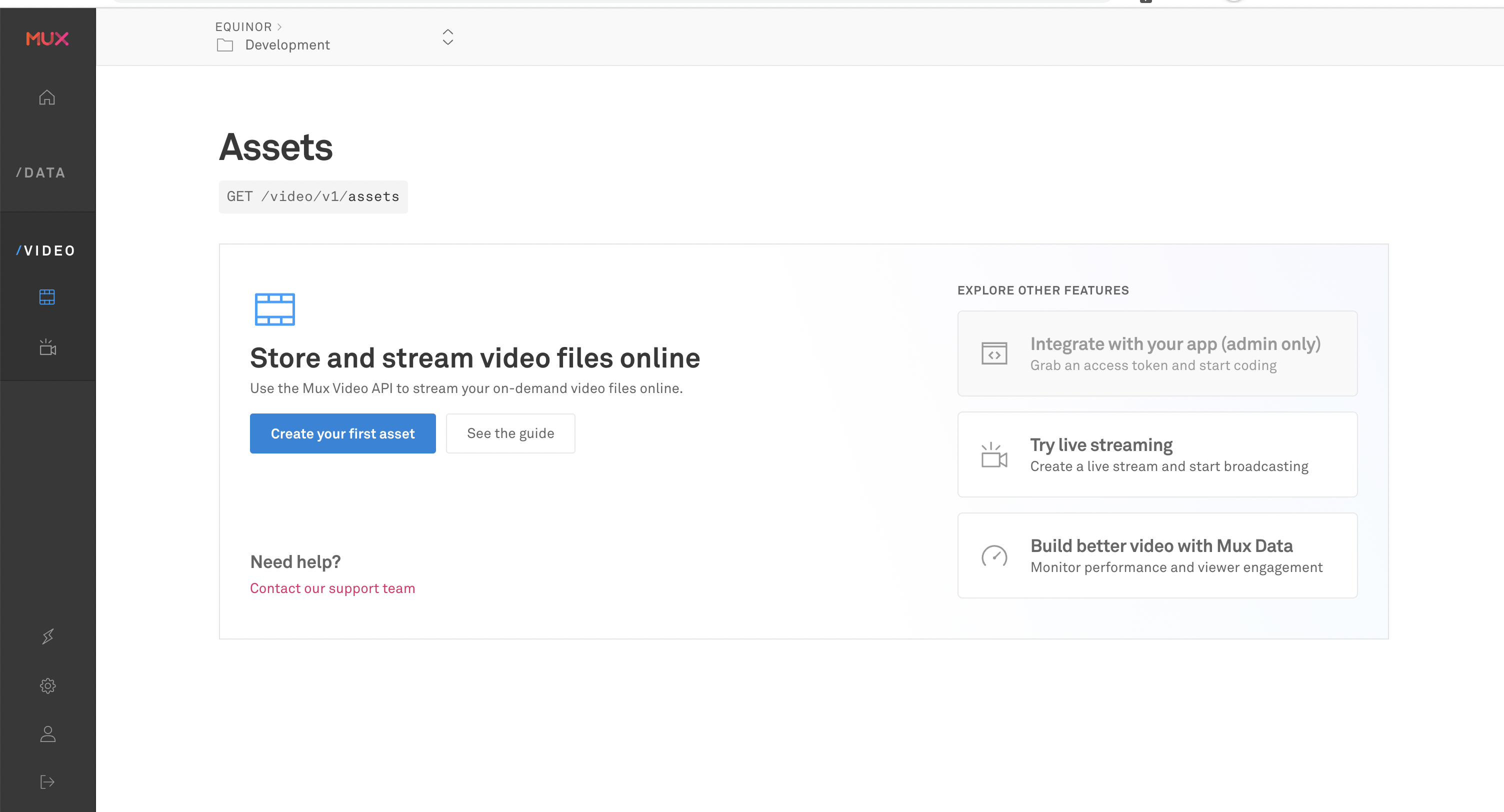Click the See the guide button

(510, 433)
